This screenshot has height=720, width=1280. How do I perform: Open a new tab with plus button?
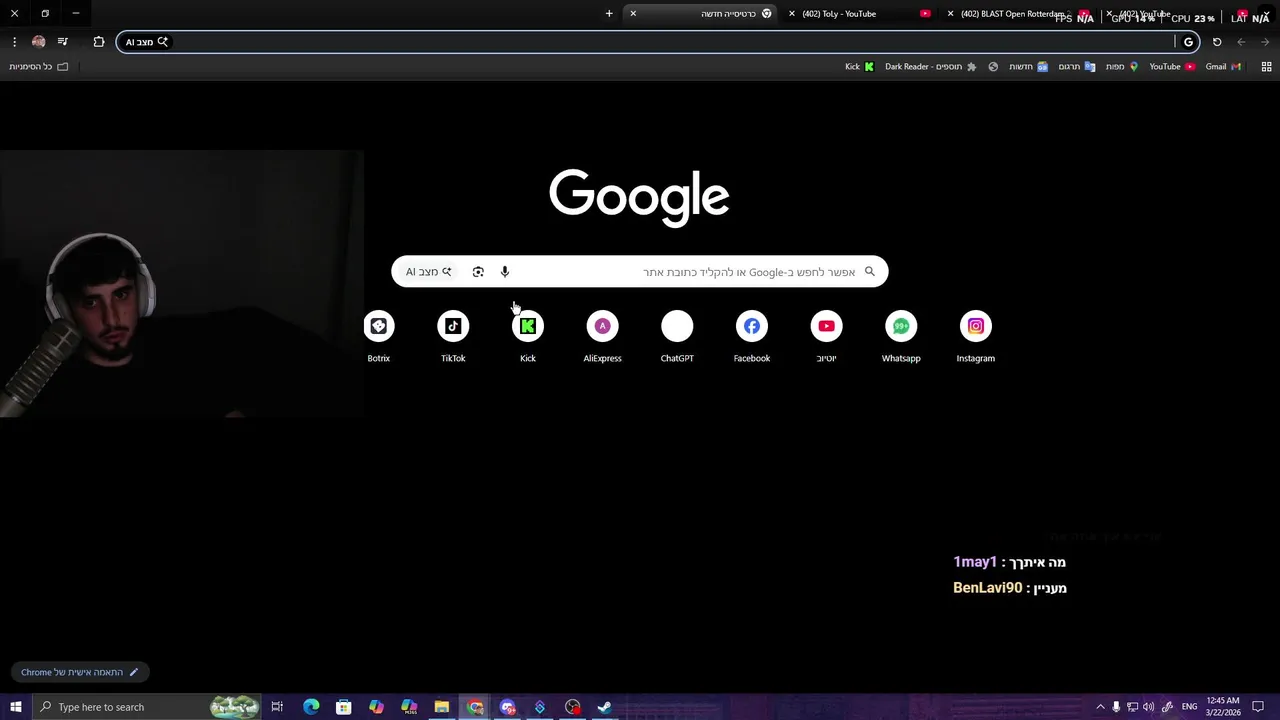pos(609,13)
